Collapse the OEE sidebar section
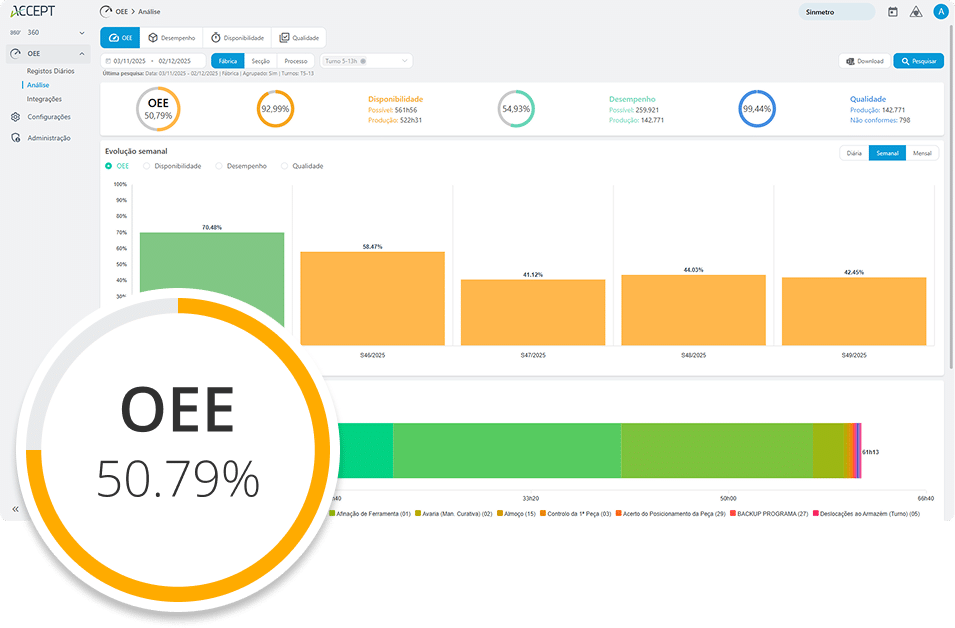This screenshot has height=628, width=955. coord(81,53)
